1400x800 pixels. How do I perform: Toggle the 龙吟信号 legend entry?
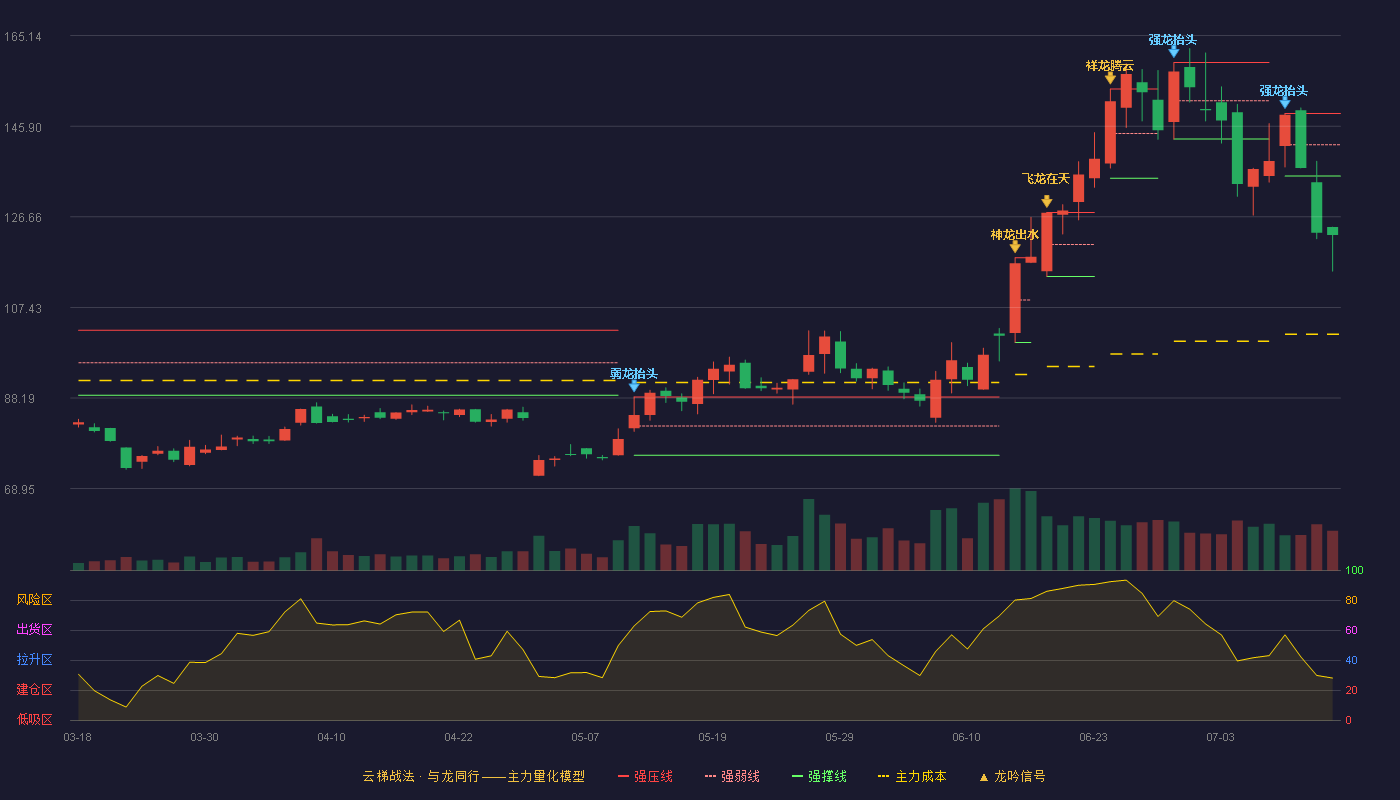1012,776
